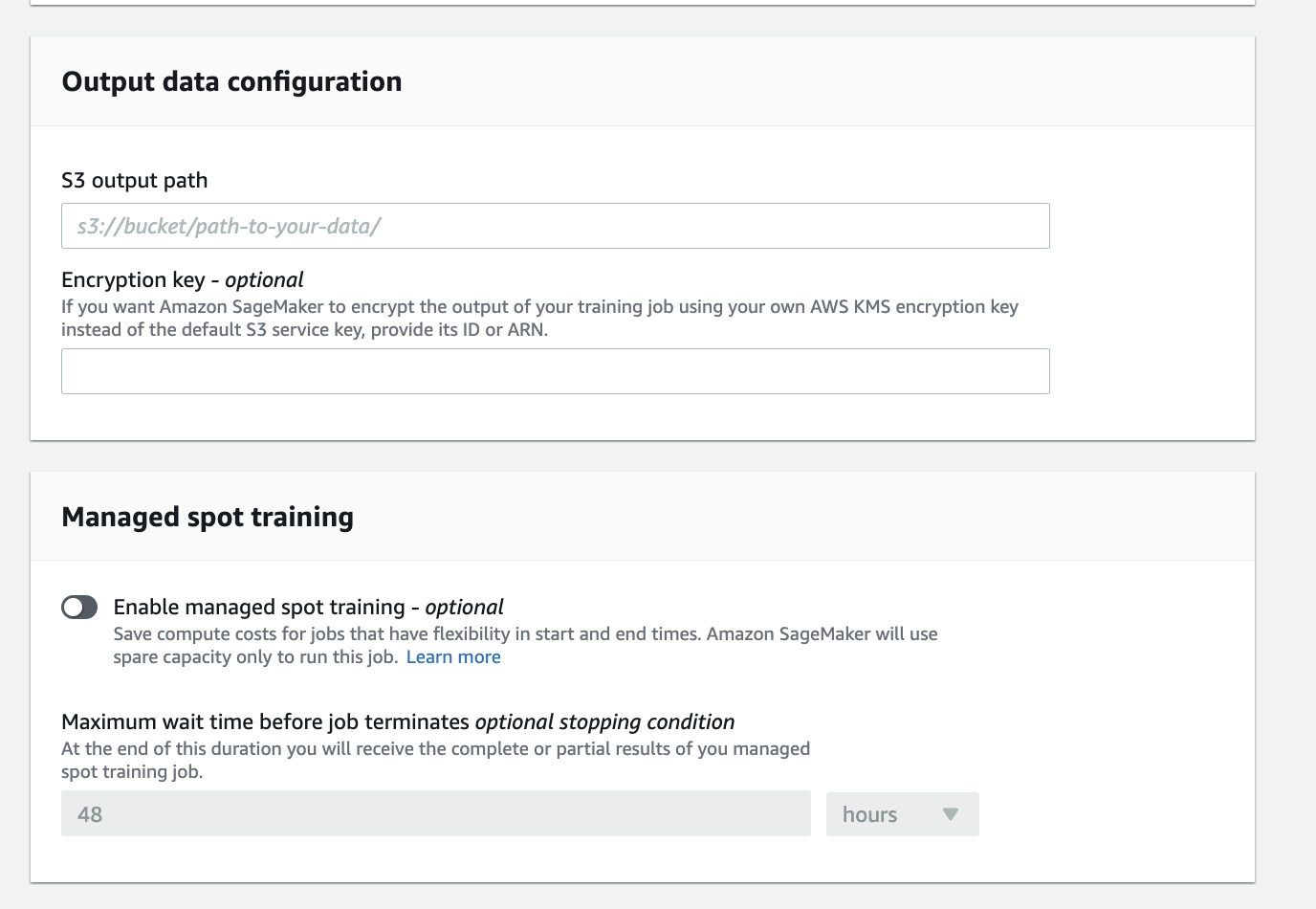The height and width of the screenshot is (909, 1316).
Task: Click the Managed spot training section heading
Action: 208,518
